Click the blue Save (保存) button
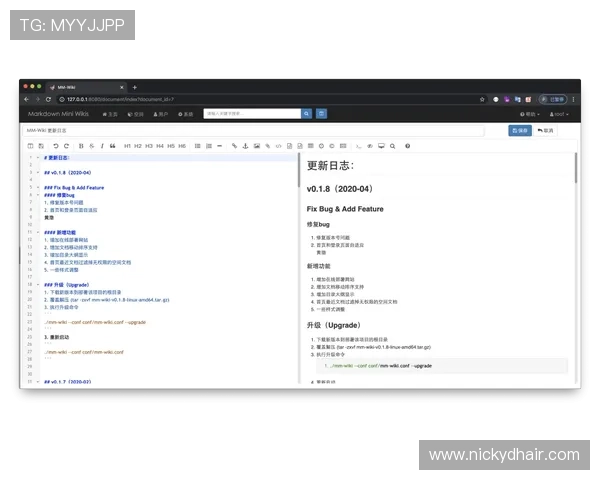Image resolution: width=600 pixels, height=480 pixels. [520, 131]
